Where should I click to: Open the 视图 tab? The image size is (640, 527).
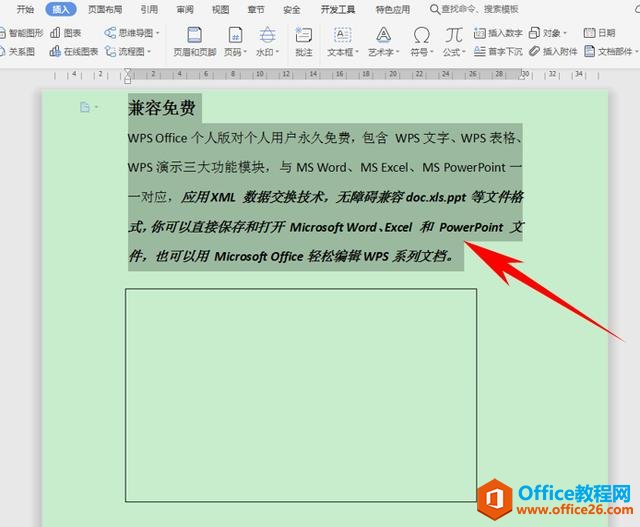pyautogui.click(x=220, y=9)
